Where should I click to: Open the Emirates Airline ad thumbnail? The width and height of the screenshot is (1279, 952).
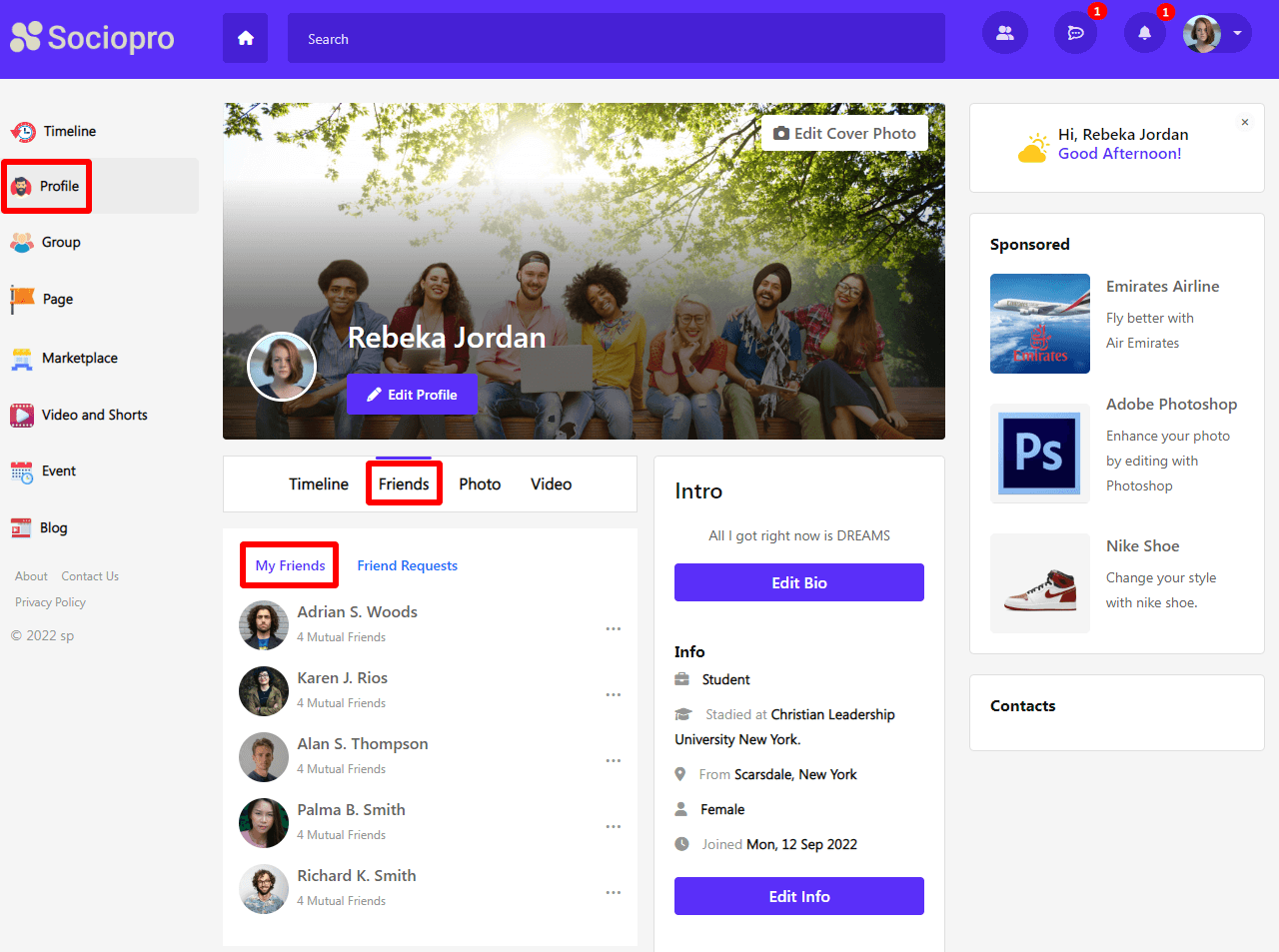click(1039, 324)
